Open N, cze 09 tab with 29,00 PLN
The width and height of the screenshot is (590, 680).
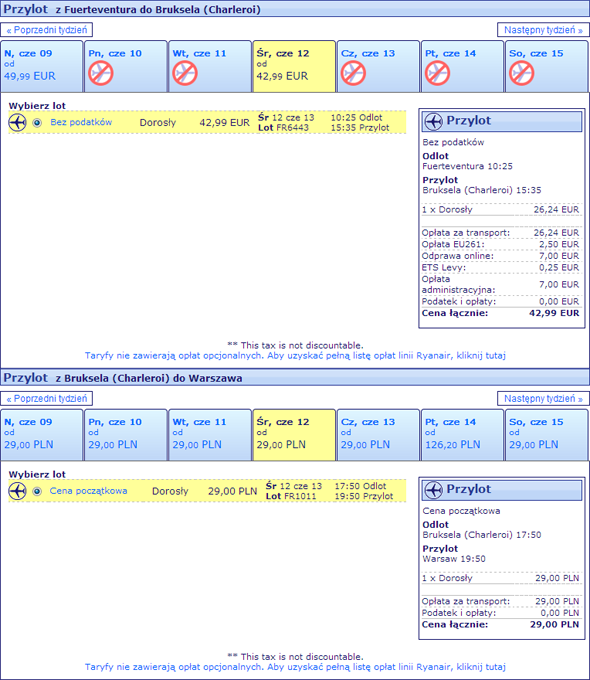coord(42,435)
